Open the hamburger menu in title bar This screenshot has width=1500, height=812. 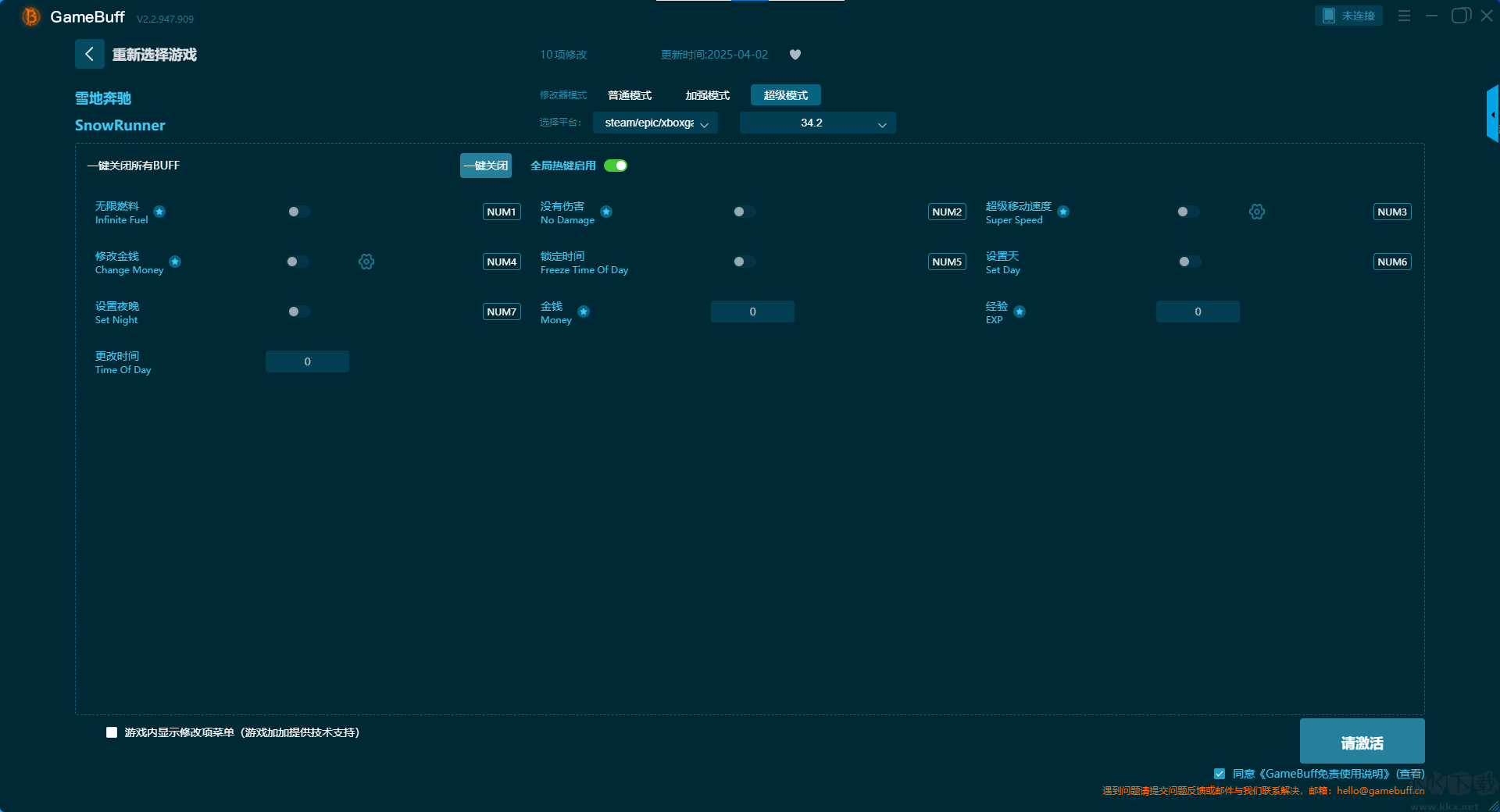1404,16
